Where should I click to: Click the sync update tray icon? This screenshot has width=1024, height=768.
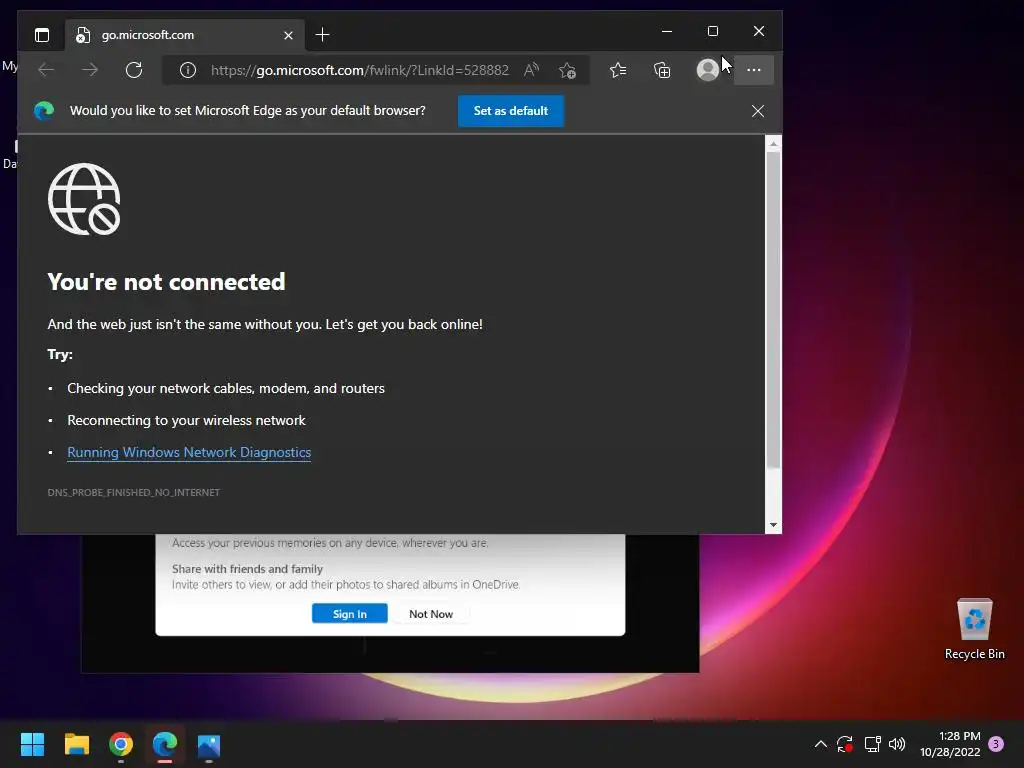tap(845, 744)
